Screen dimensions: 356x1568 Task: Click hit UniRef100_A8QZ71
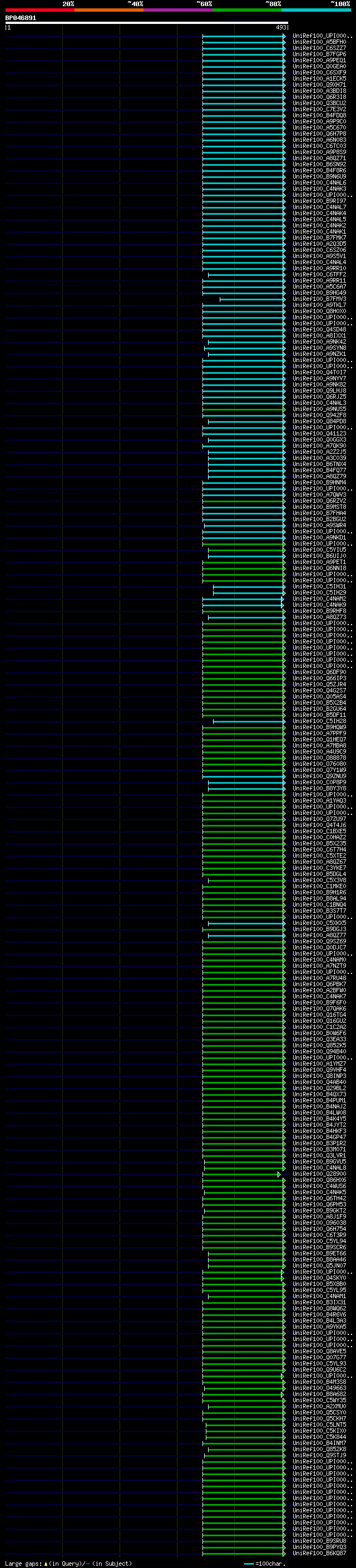[319, 159]
